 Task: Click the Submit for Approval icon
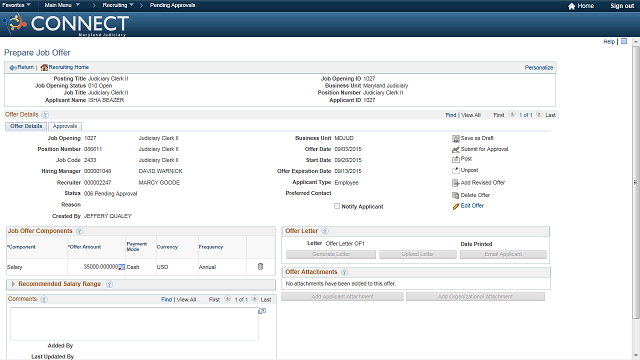(x=456, y=149)
